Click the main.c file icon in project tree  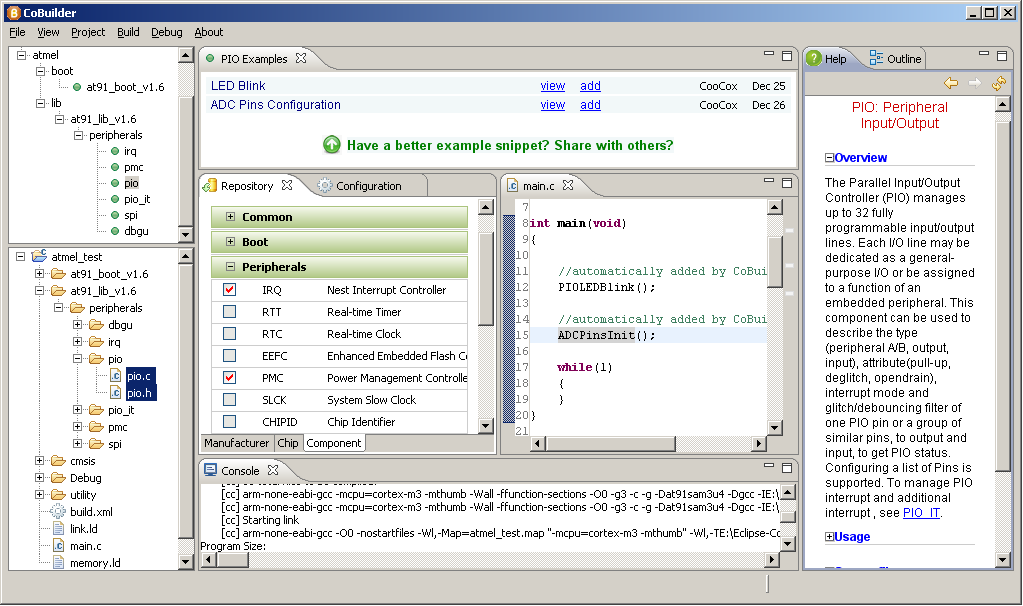click(58, 545)
